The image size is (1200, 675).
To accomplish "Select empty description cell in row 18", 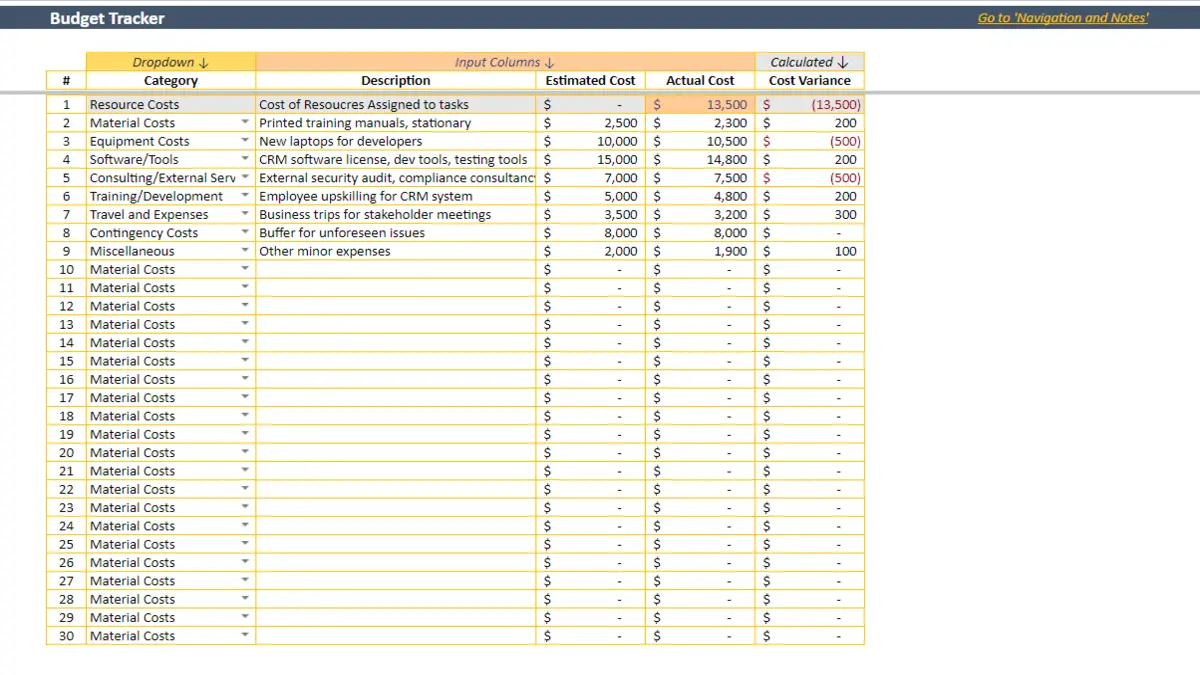I will tap(396, 416).
